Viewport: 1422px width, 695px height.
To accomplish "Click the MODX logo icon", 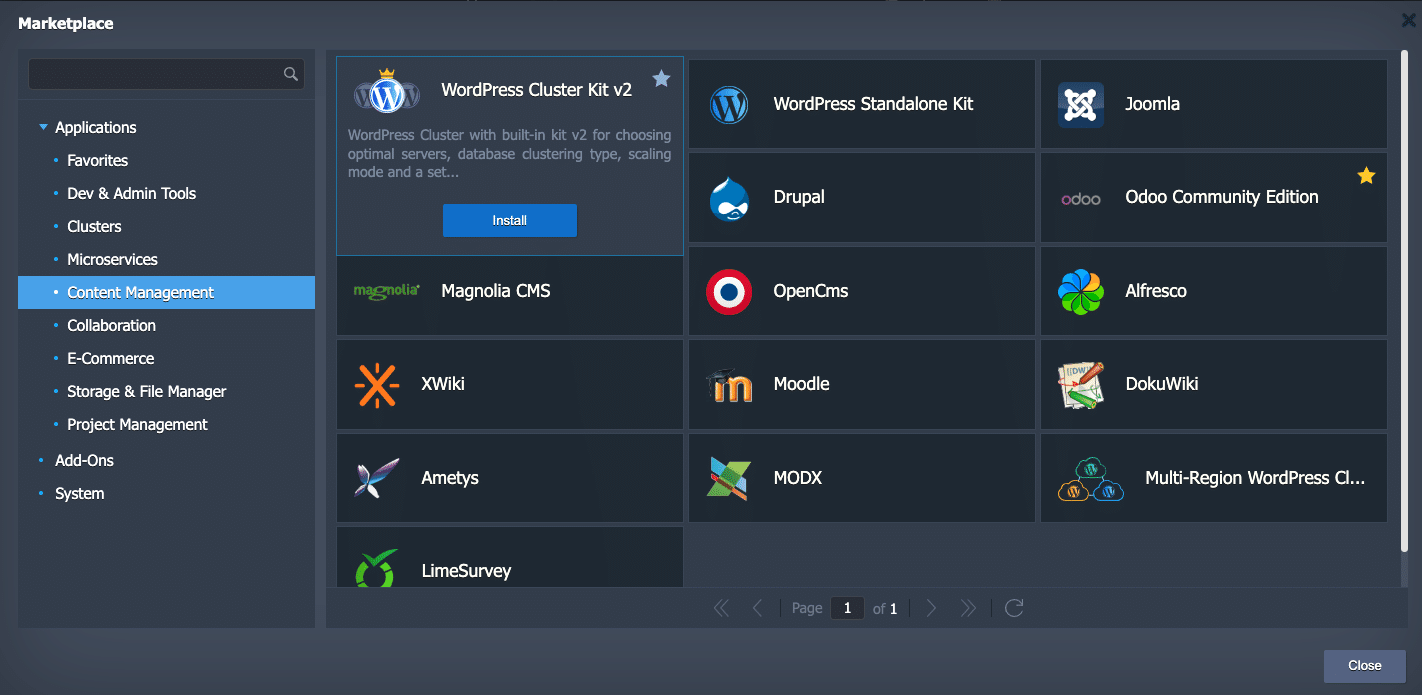I will 729,478.
